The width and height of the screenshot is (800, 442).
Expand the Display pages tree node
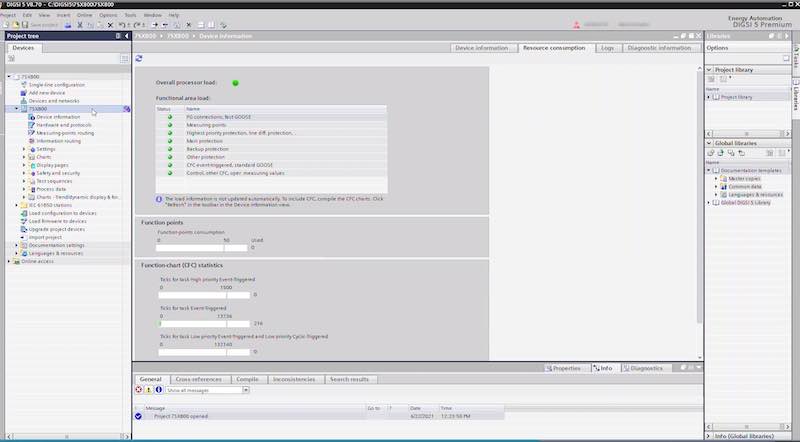(x=24, y=165)
